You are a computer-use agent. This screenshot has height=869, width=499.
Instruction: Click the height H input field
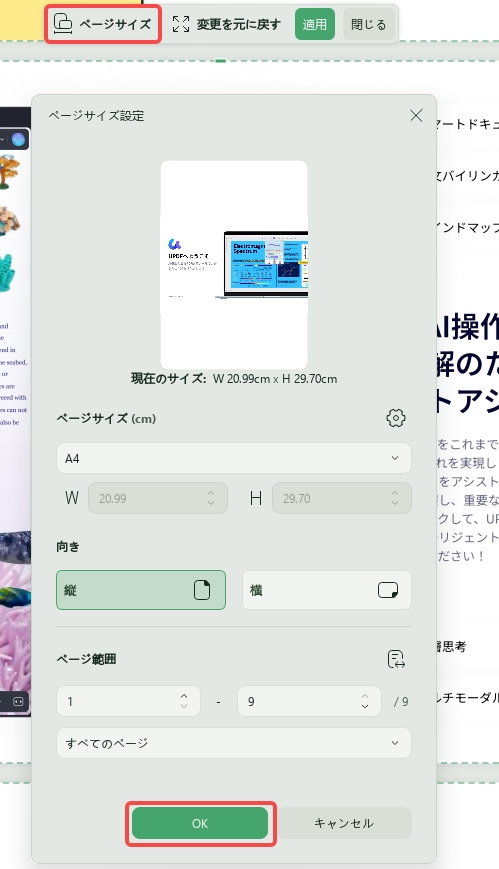[x=342, y=498]
